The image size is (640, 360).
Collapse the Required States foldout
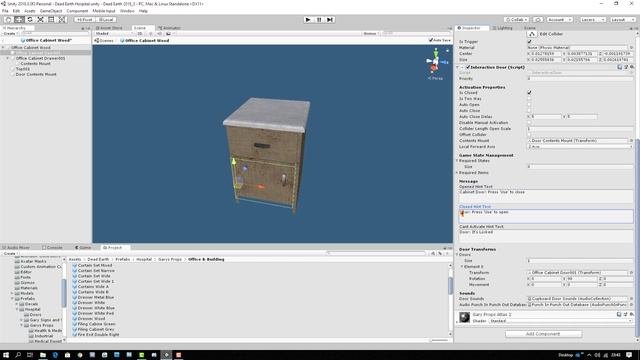pos(457,161)
